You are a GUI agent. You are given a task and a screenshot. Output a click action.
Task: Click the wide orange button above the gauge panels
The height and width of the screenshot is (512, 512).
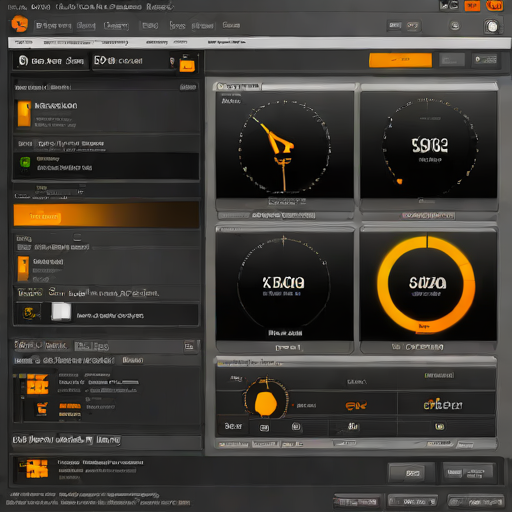click(x=400, y=60)
